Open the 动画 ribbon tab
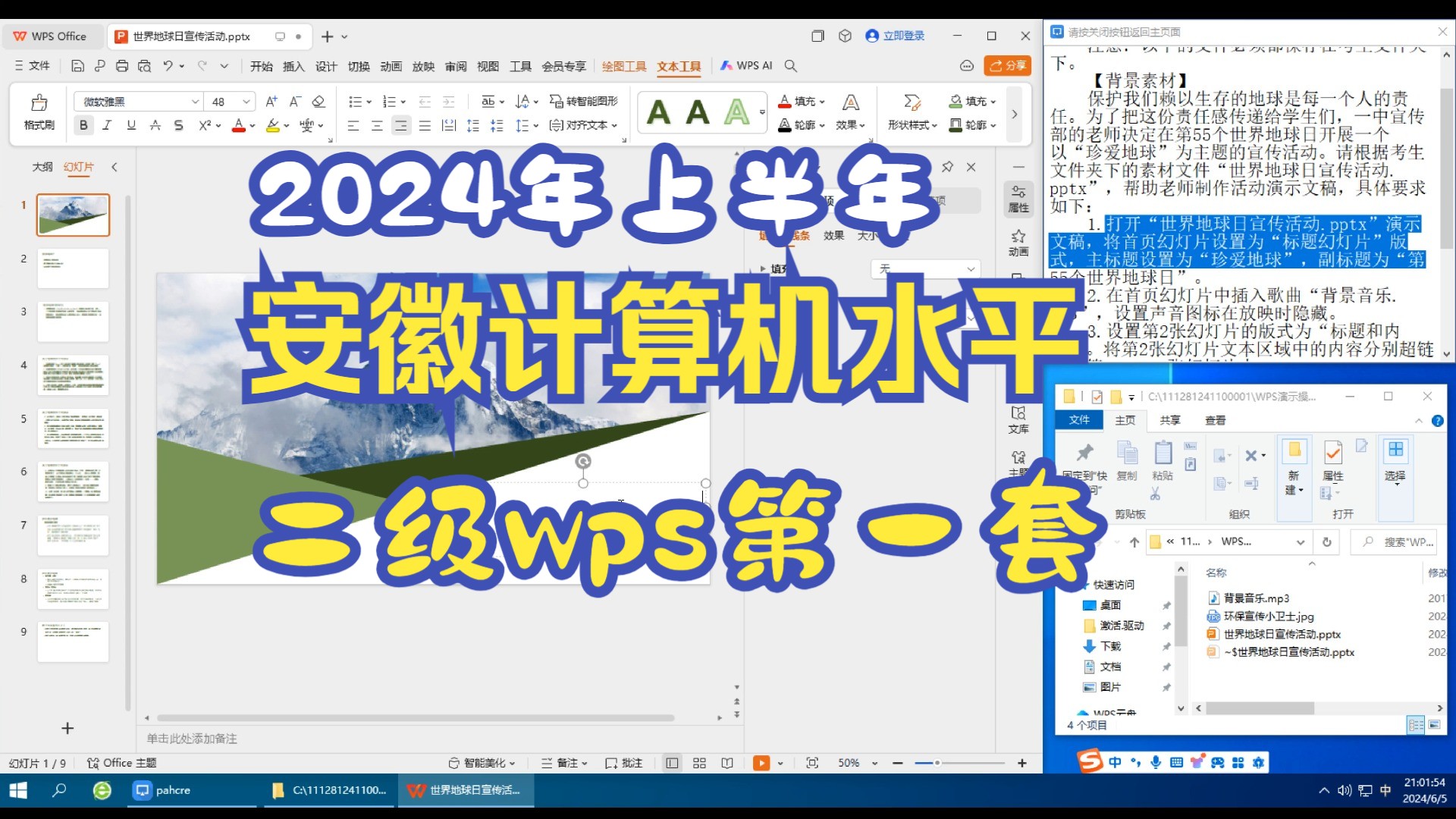 [391, 66]
